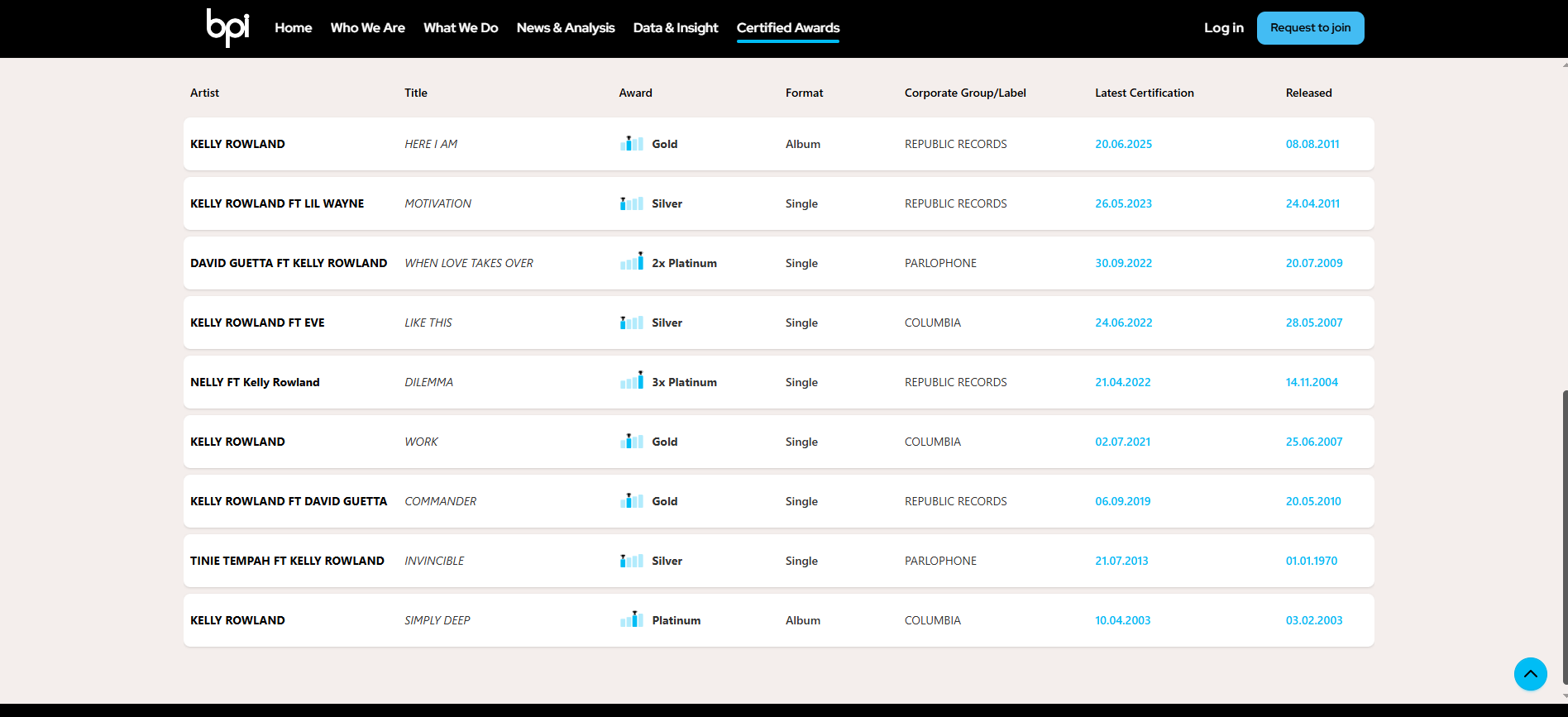Viewport: 1568px width, 717px height.
Task: Open News & Analysis section
Action: [566, 28]
